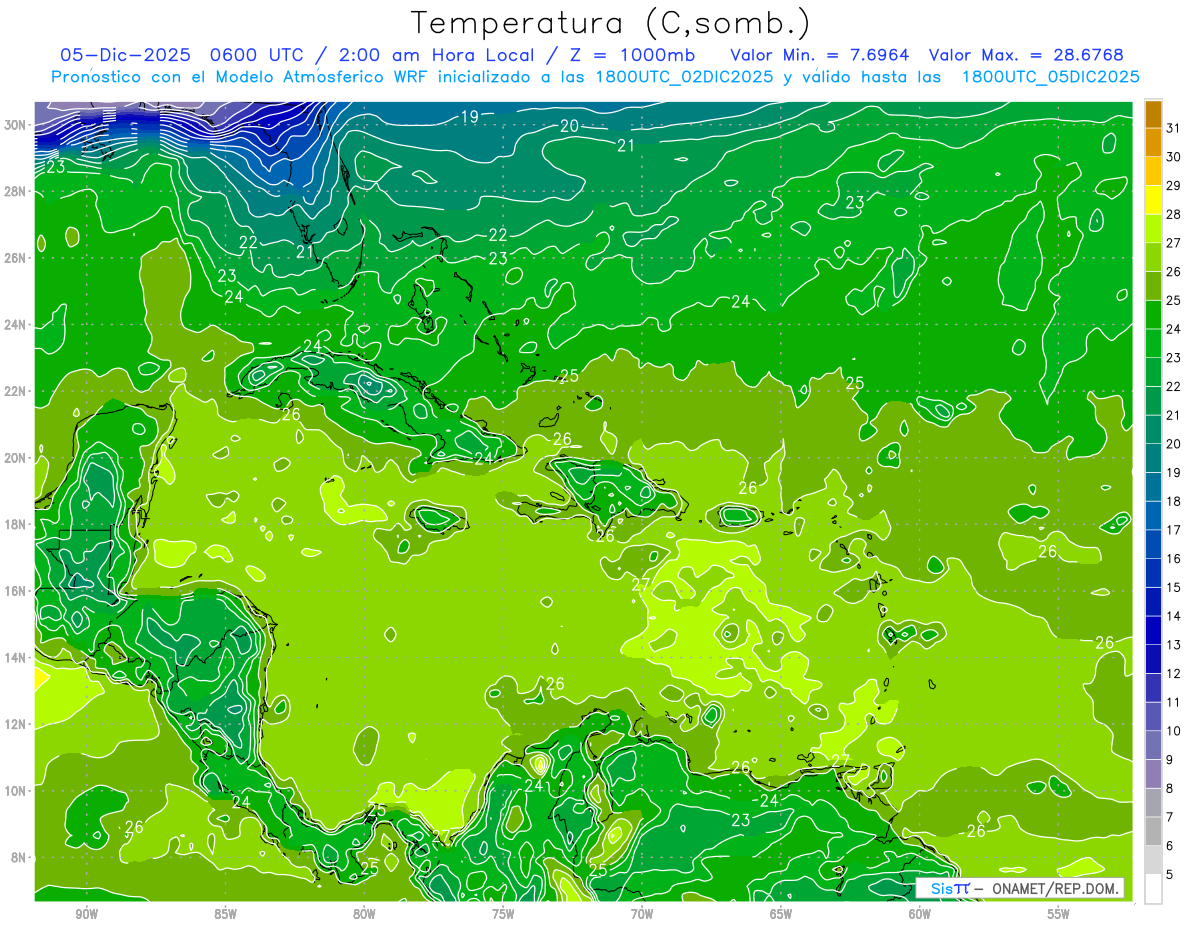This screenshot has width=1200, height=927.
Task: Click the yellow legend swatch between 28 and 29
Action: pos(1154,200)
